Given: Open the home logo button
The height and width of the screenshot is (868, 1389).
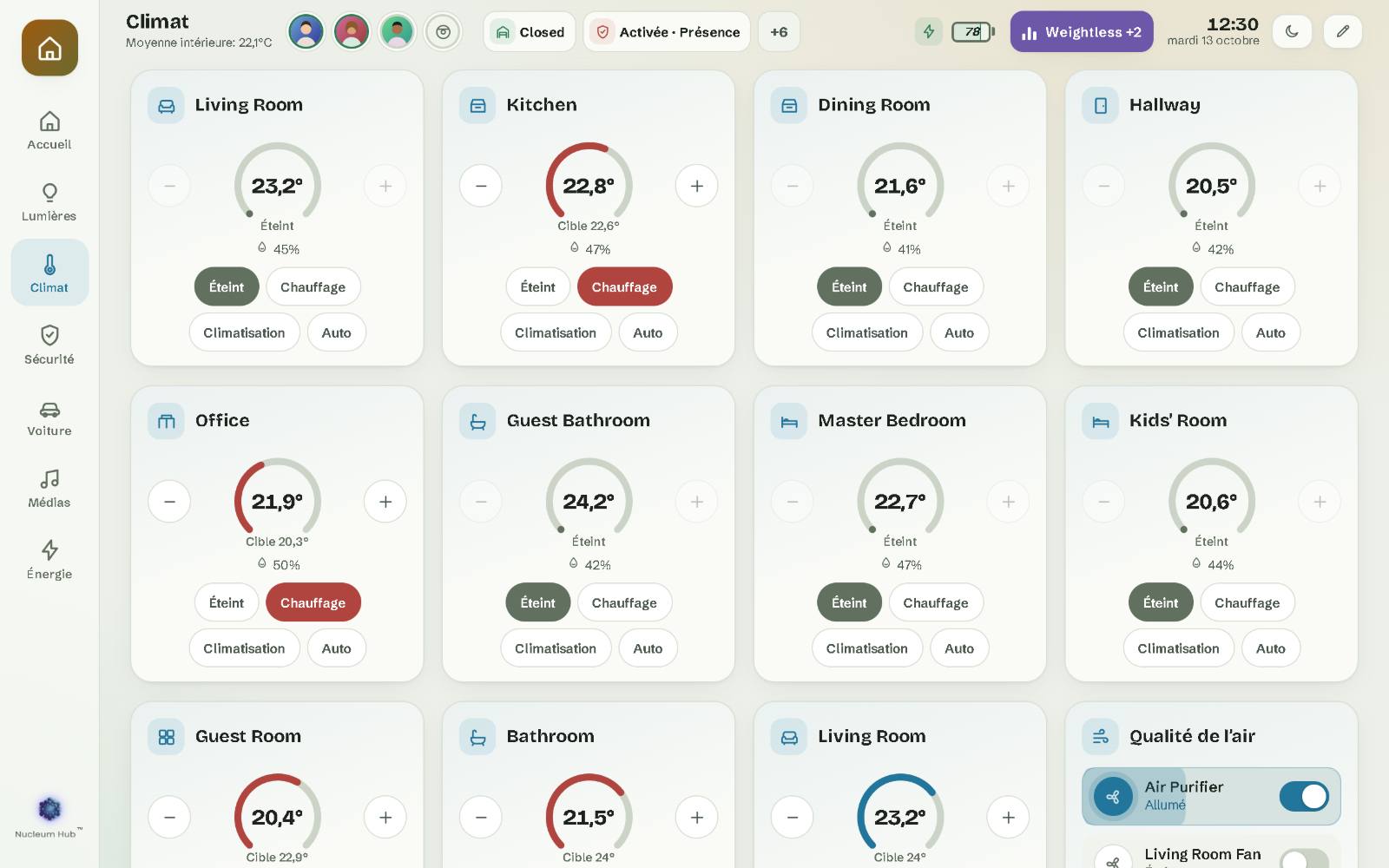Looking at the screenshot, I should [x=49, y=48].
